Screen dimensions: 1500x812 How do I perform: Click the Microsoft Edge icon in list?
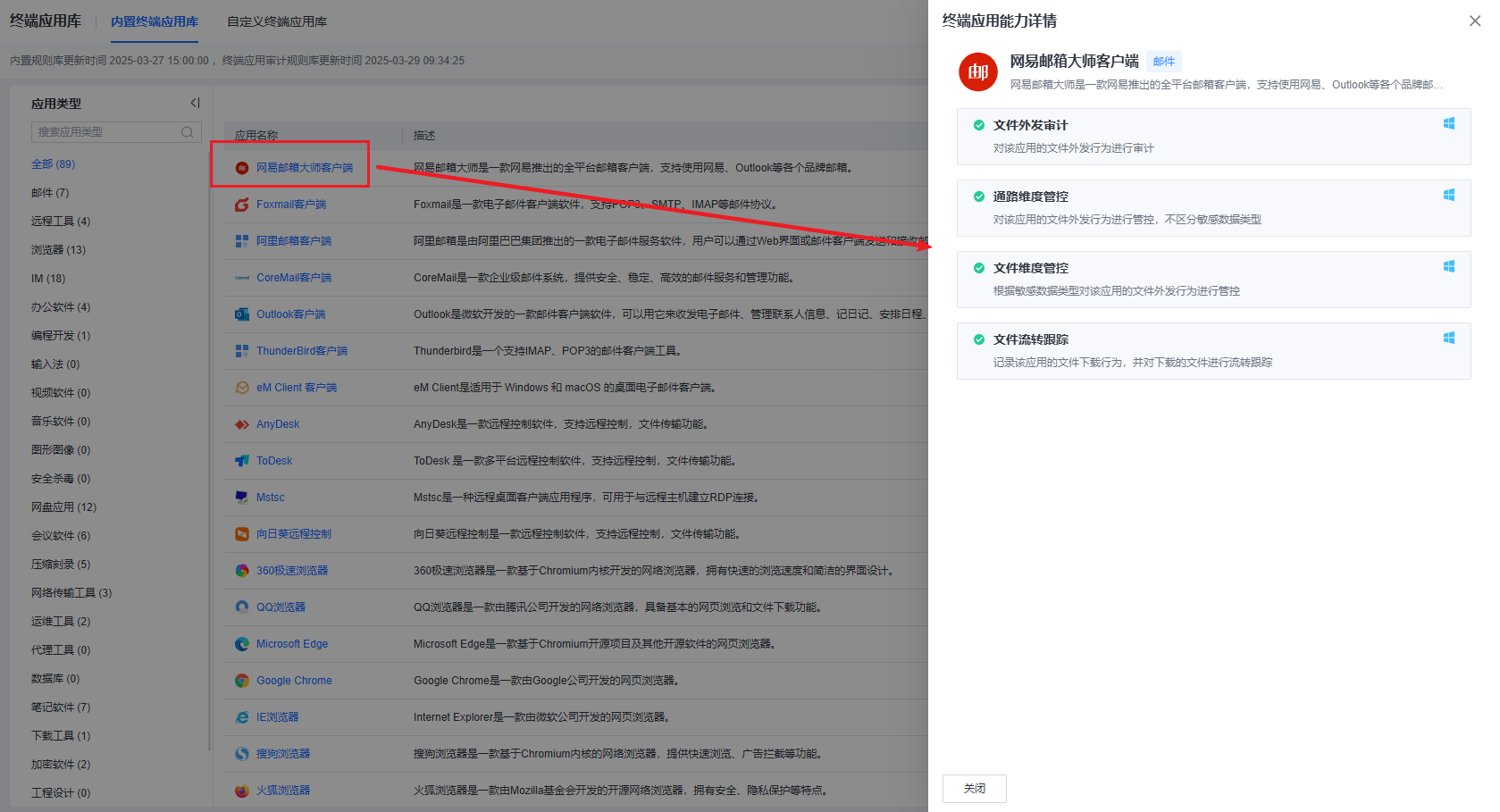pyautogui.click(x=242, y=644)
